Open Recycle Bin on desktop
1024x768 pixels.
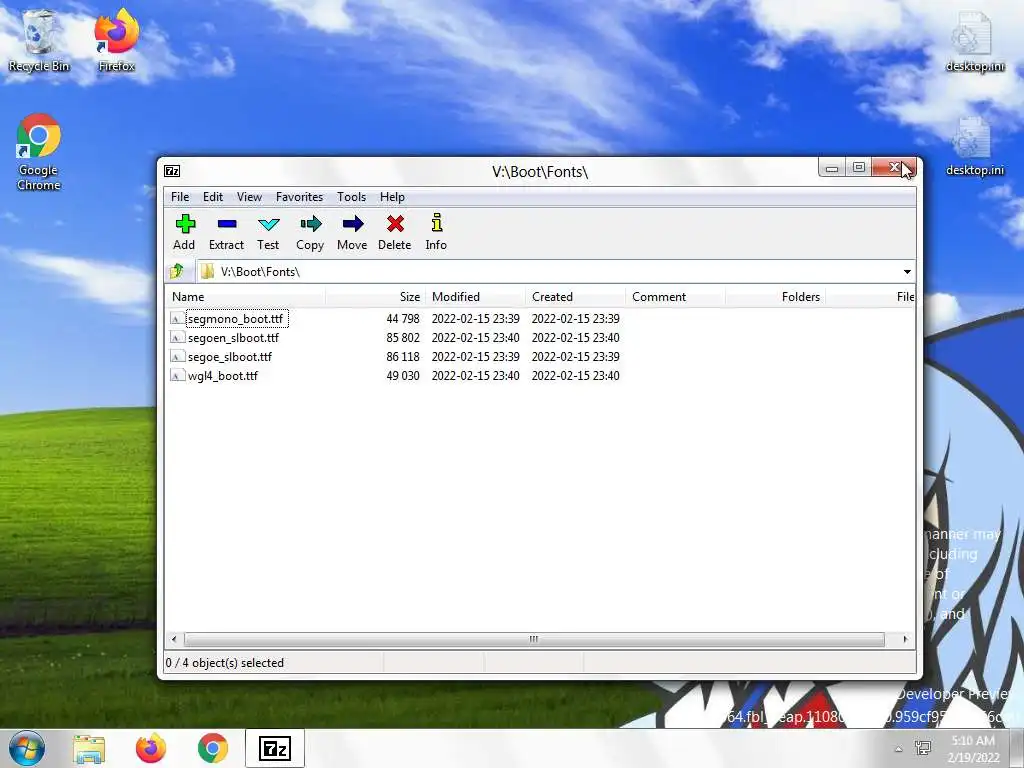39,40
